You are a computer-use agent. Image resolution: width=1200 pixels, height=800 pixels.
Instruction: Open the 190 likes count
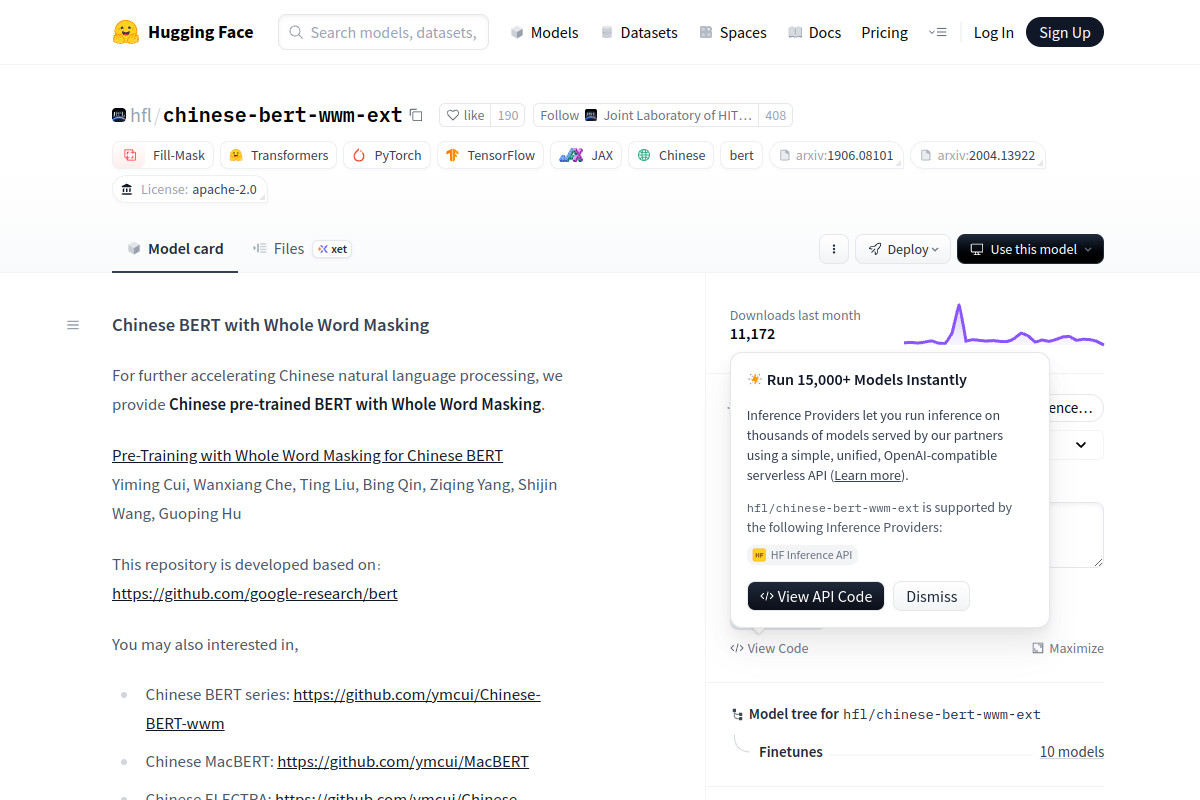coord(508,115)
